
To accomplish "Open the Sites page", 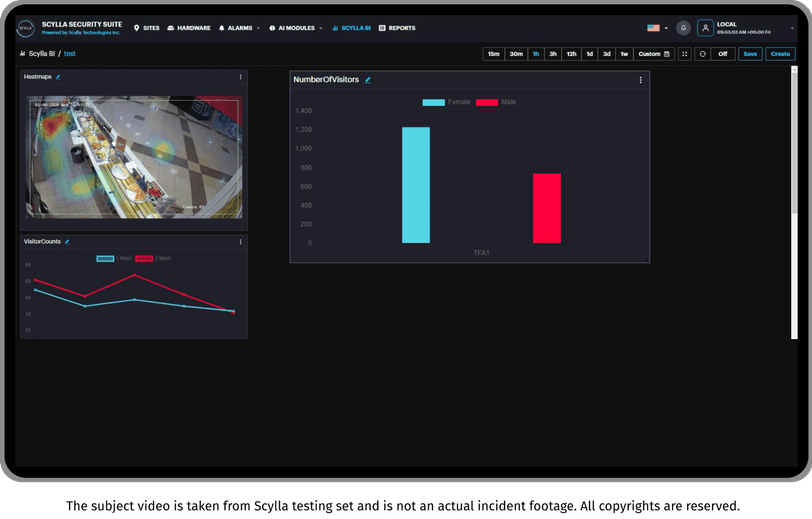I will [147, 28].
